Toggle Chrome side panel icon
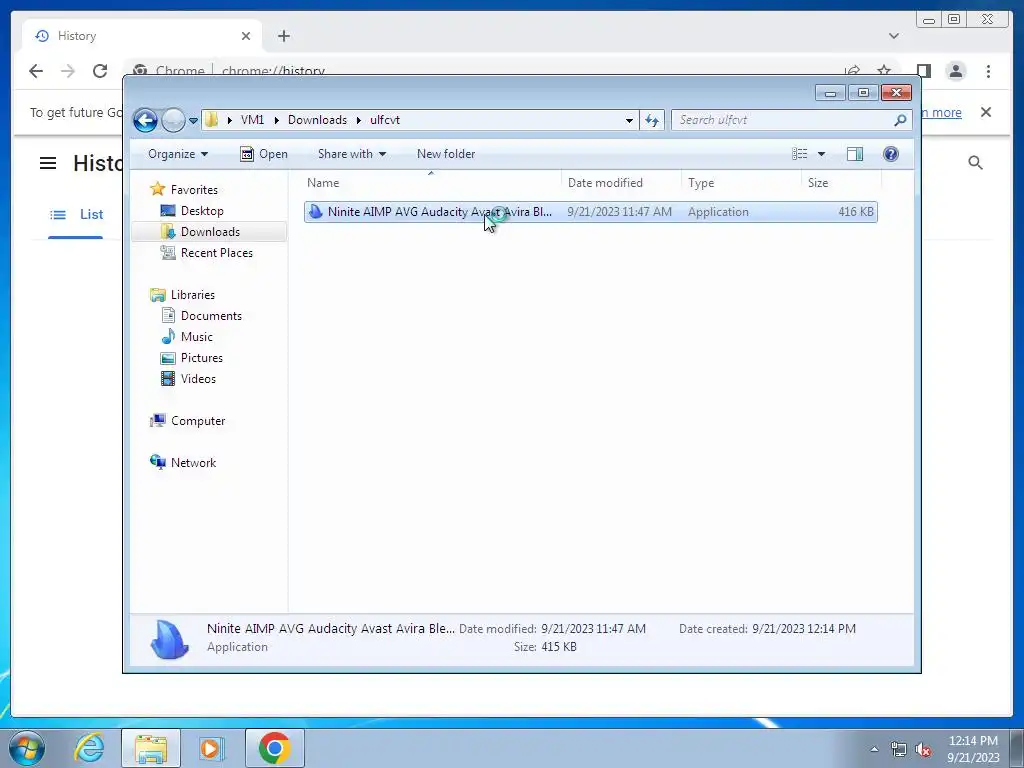This screenshot has height=768, width=1024. pos(923,71)
